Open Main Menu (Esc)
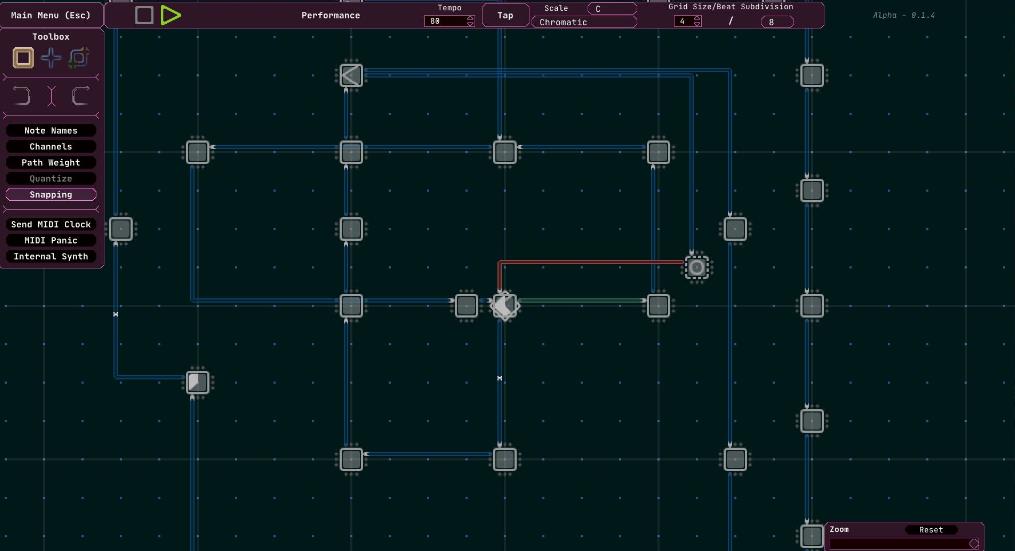Screen dimensions: 1015x551 coord(51,15)
